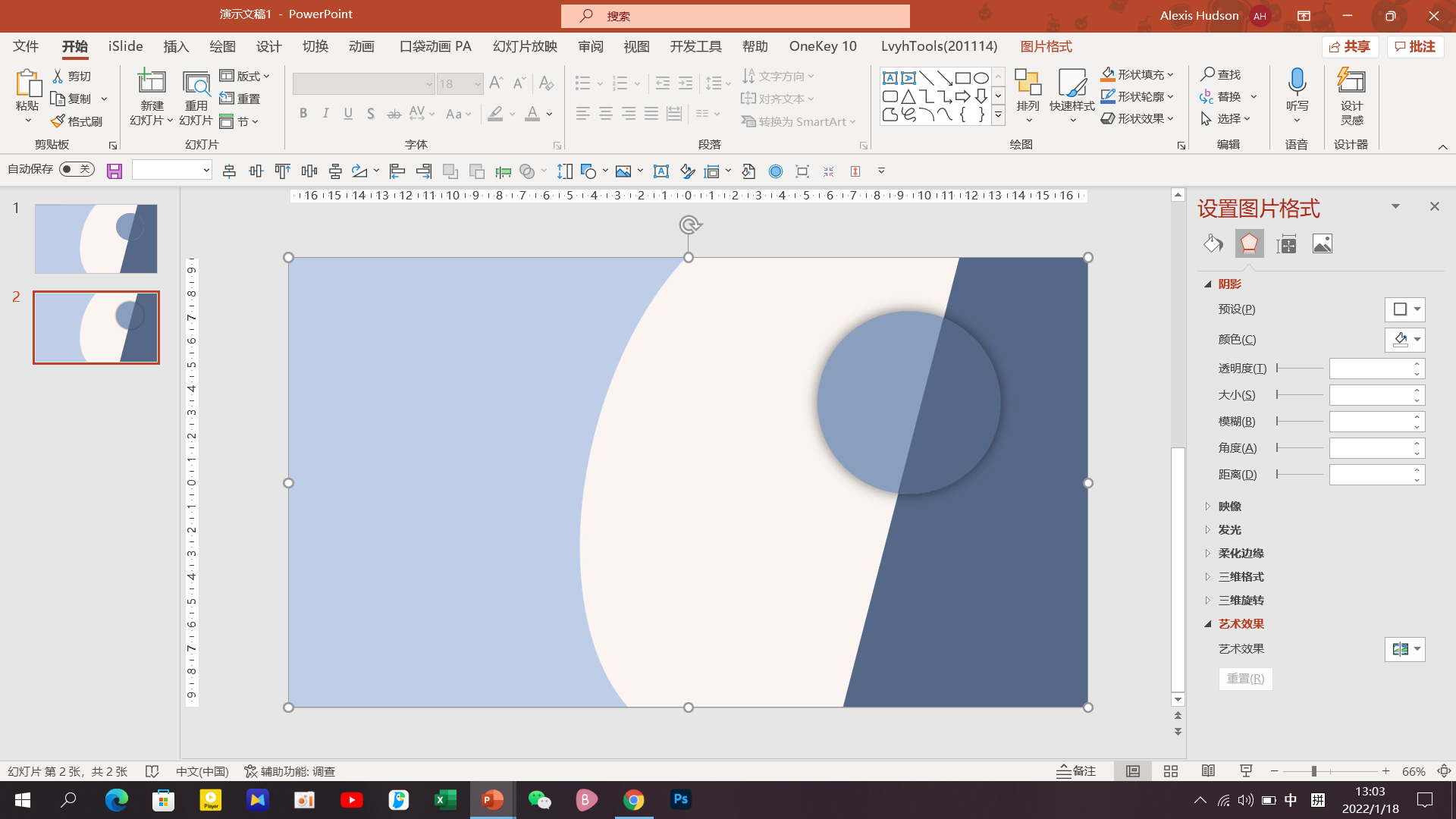Click the 共享 Share button
Screen dimensions: 1456x819
pyautogui.click(x=1351, y=47)
